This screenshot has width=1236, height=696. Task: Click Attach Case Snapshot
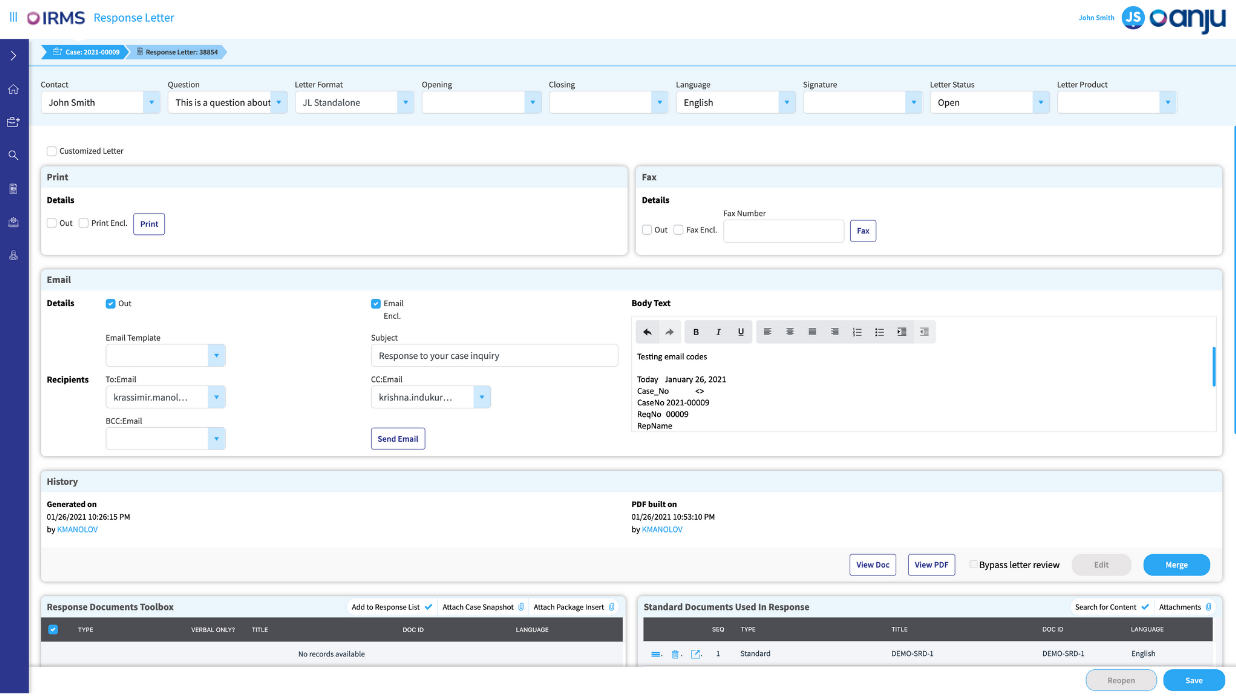pos(484,607)
